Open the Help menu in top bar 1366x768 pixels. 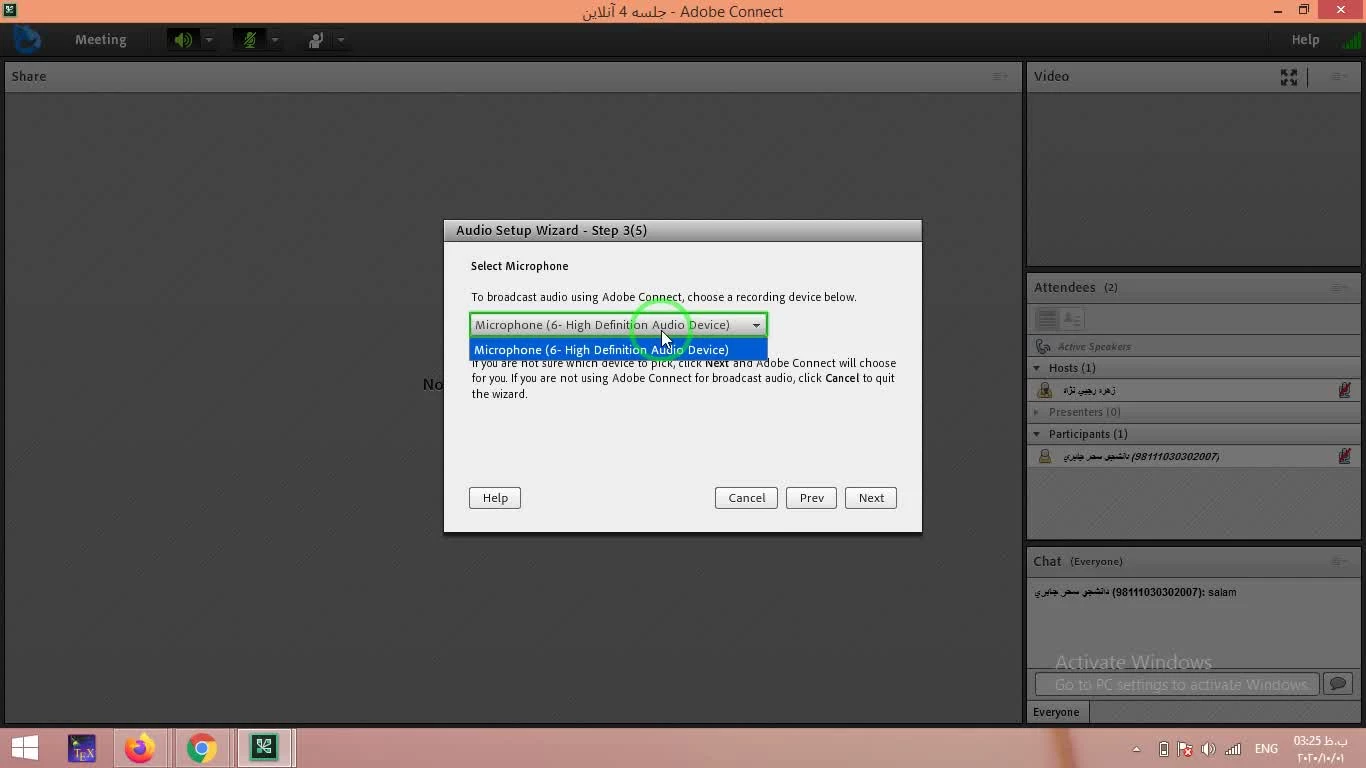click(x=1305, y=40)
